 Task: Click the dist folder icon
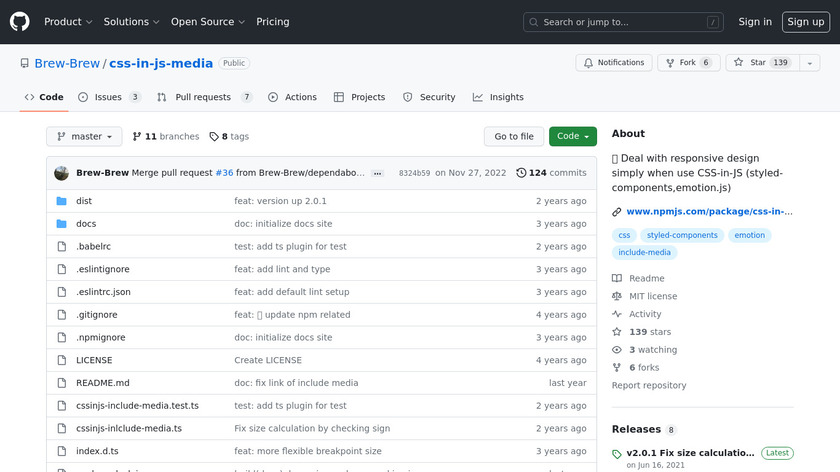(61, 201)
